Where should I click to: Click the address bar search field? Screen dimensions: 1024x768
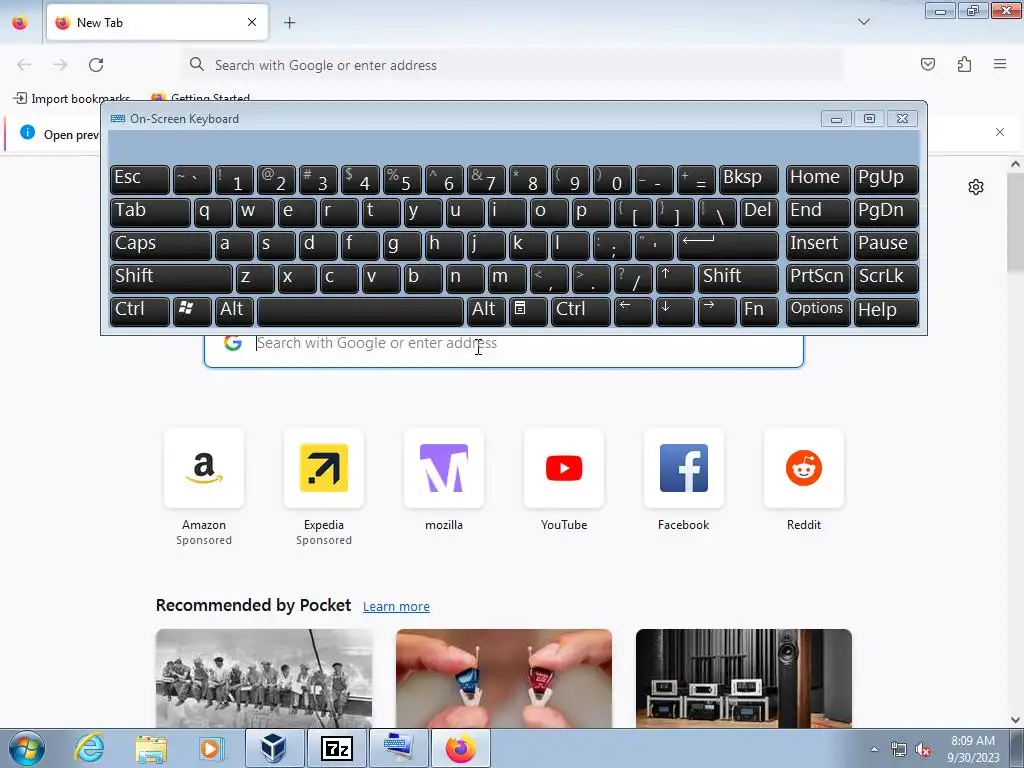tap(513, 65)
